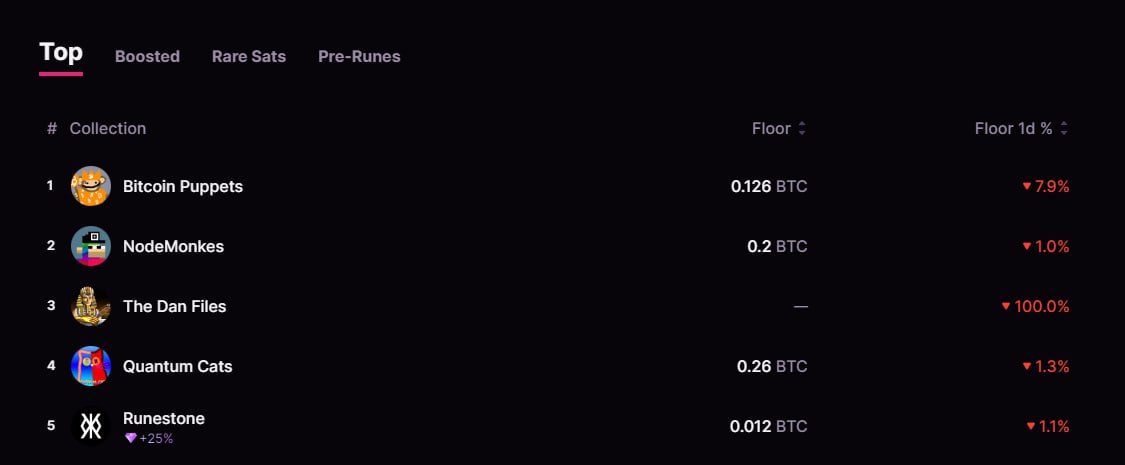Open the Runestone collection name
Viewport: 1125px width, 465px height.
[164, 418]
